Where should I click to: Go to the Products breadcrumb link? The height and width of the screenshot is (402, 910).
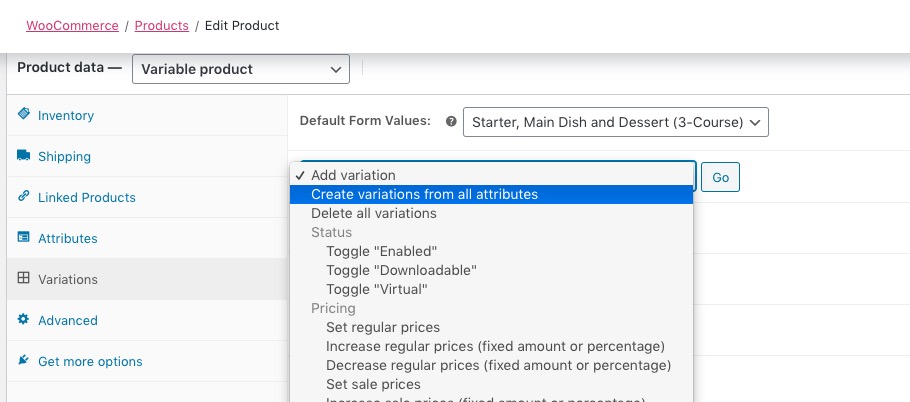[161, 25]
